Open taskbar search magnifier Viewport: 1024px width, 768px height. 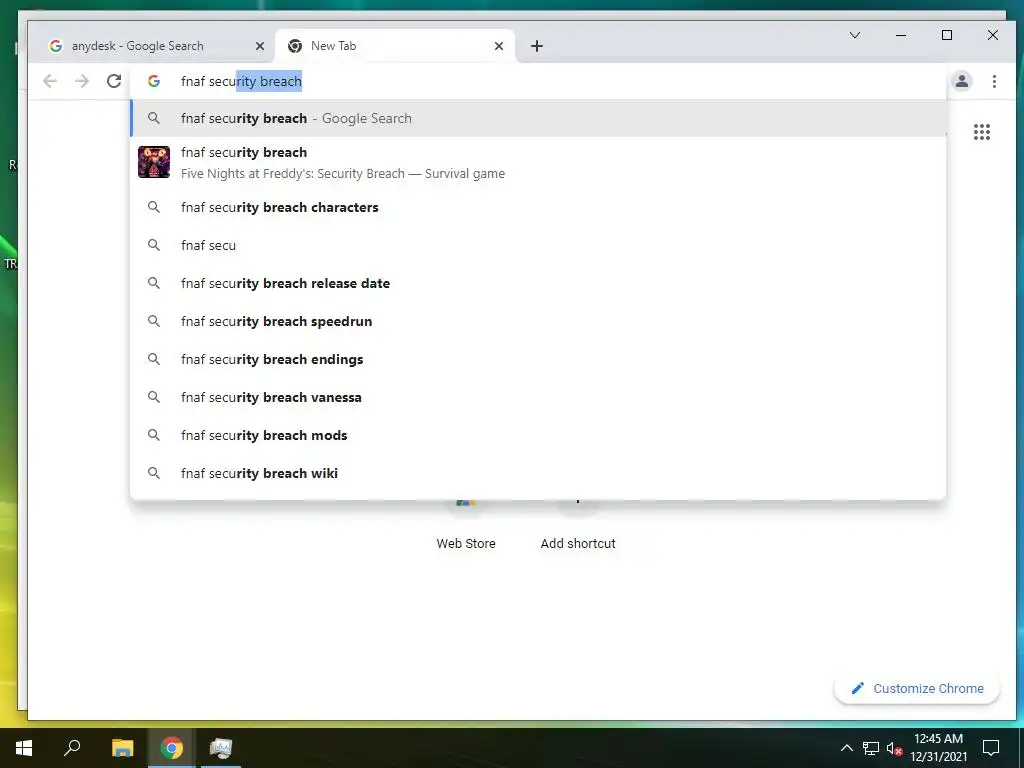[x=72, y=747]
